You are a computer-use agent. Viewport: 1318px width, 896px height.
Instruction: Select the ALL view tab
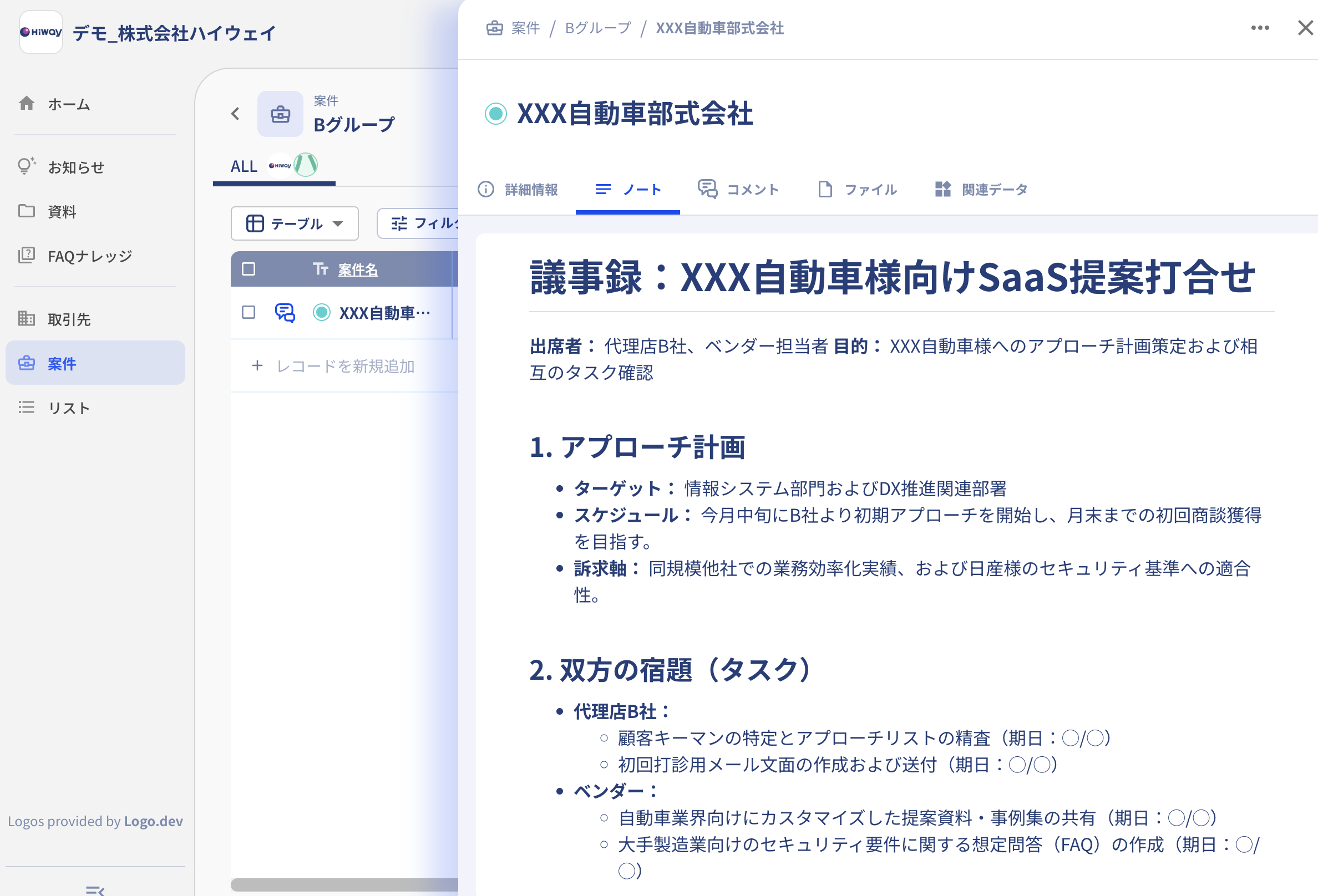pyautogui.click(x=244, y=167)
